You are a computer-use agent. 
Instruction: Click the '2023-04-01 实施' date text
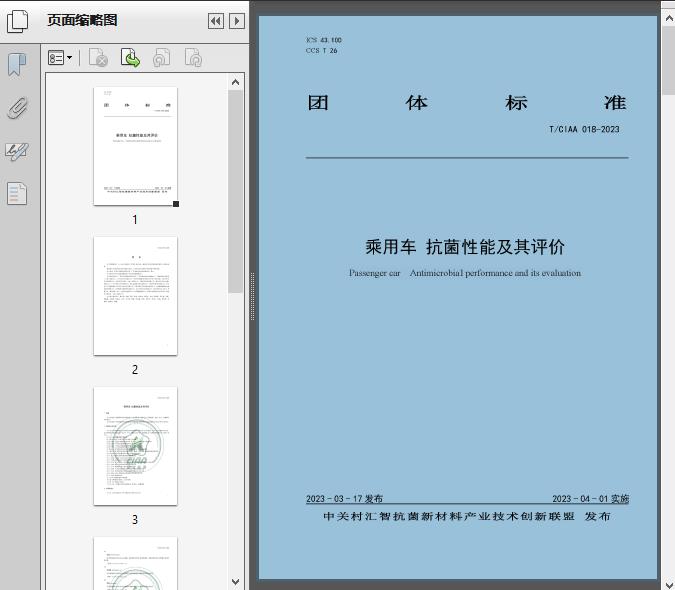[591, 498]
